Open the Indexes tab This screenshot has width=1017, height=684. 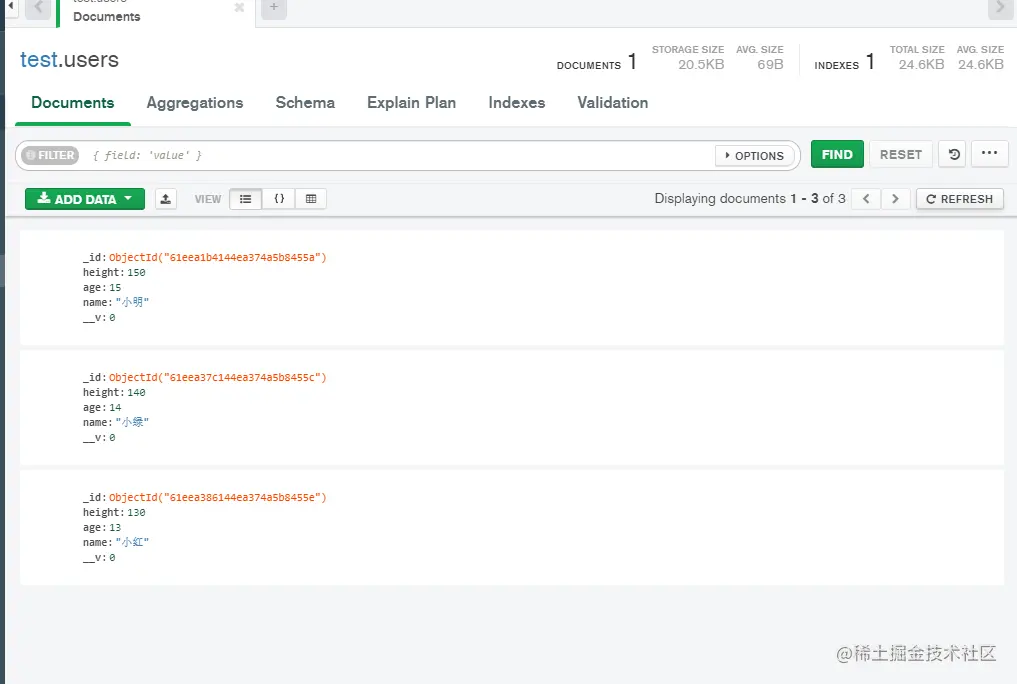click(x=517, y=102)
